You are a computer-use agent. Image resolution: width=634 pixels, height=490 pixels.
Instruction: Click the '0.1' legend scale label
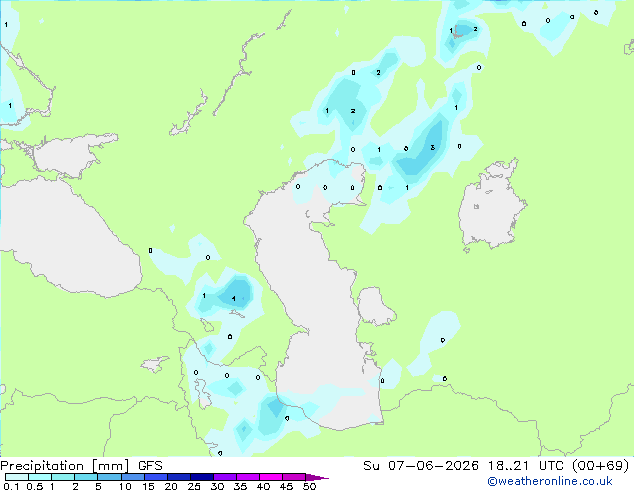pos(11,486)
